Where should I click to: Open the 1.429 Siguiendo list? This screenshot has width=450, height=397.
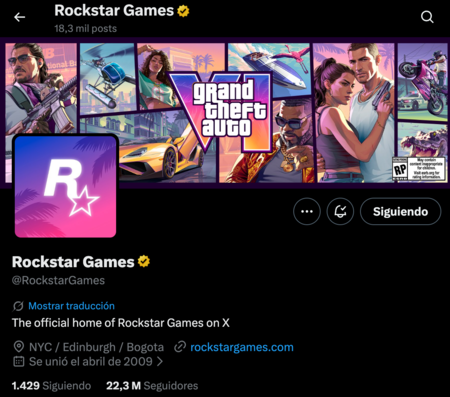(51, 386)
